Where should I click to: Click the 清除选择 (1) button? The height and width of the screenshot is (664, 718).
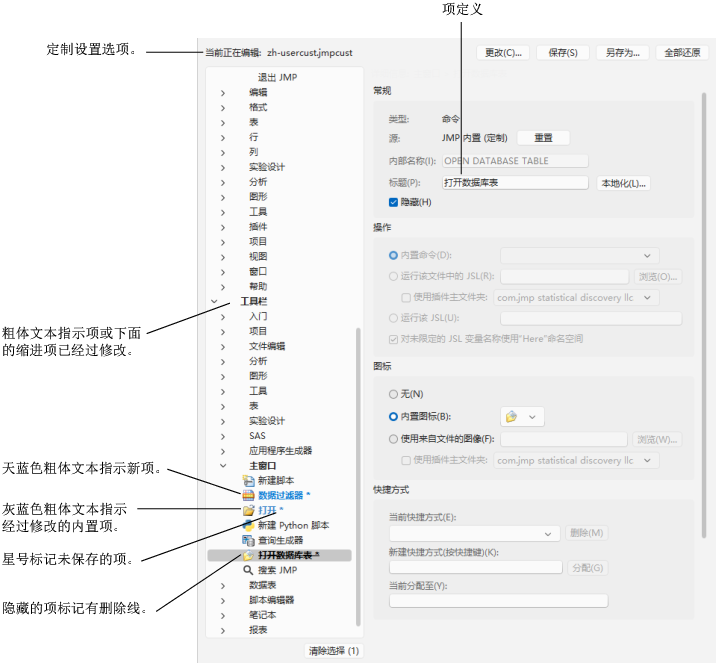334,651
